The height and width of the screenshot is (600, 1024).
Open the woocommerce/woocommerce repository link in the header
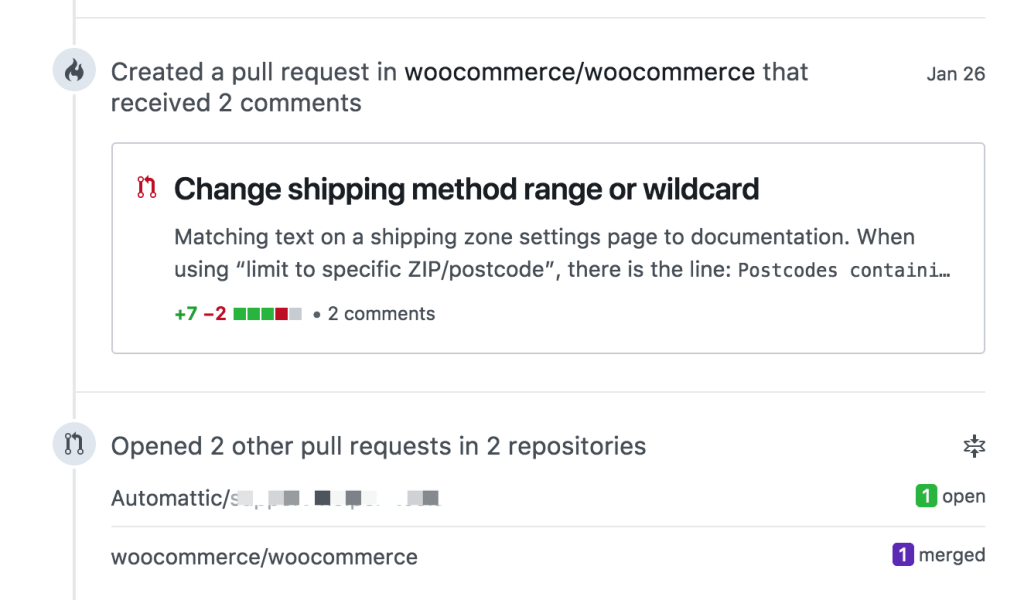pyautogui.click(x=580, y=71)
